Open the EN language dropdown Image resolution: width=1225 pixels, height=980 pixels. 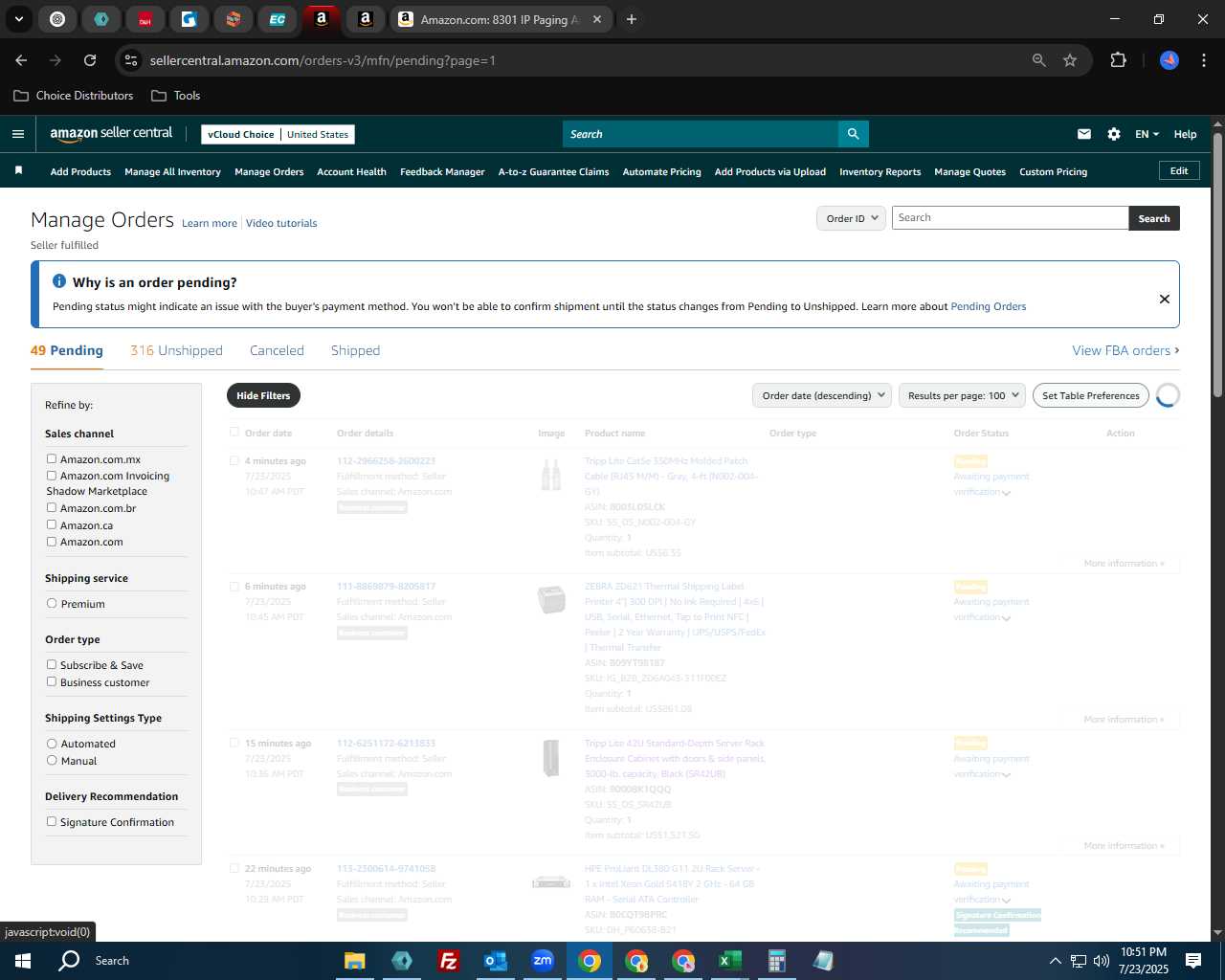click(x=1147, y=134)
